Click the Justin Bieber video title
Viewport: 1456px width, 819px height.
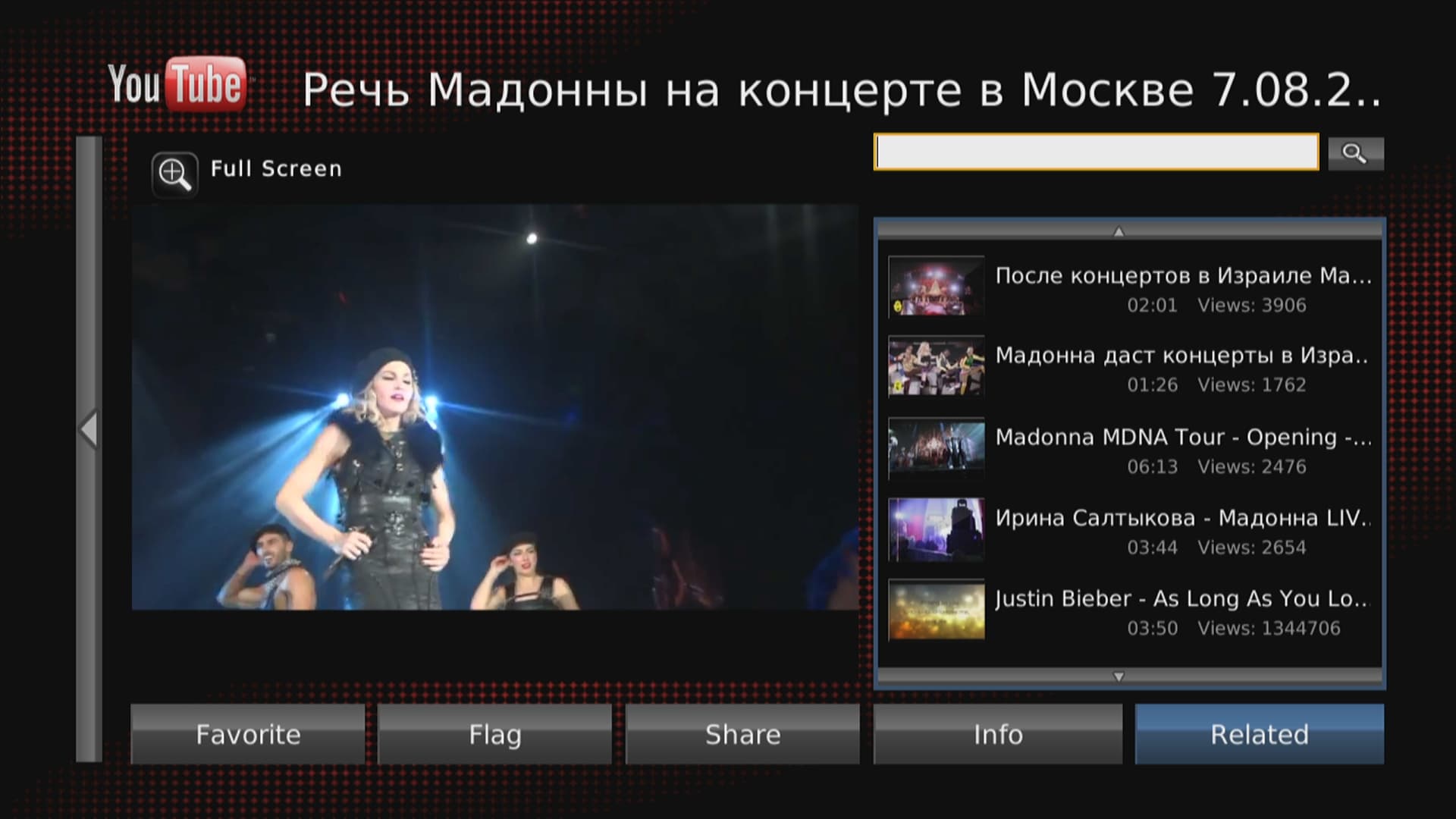1183,599
